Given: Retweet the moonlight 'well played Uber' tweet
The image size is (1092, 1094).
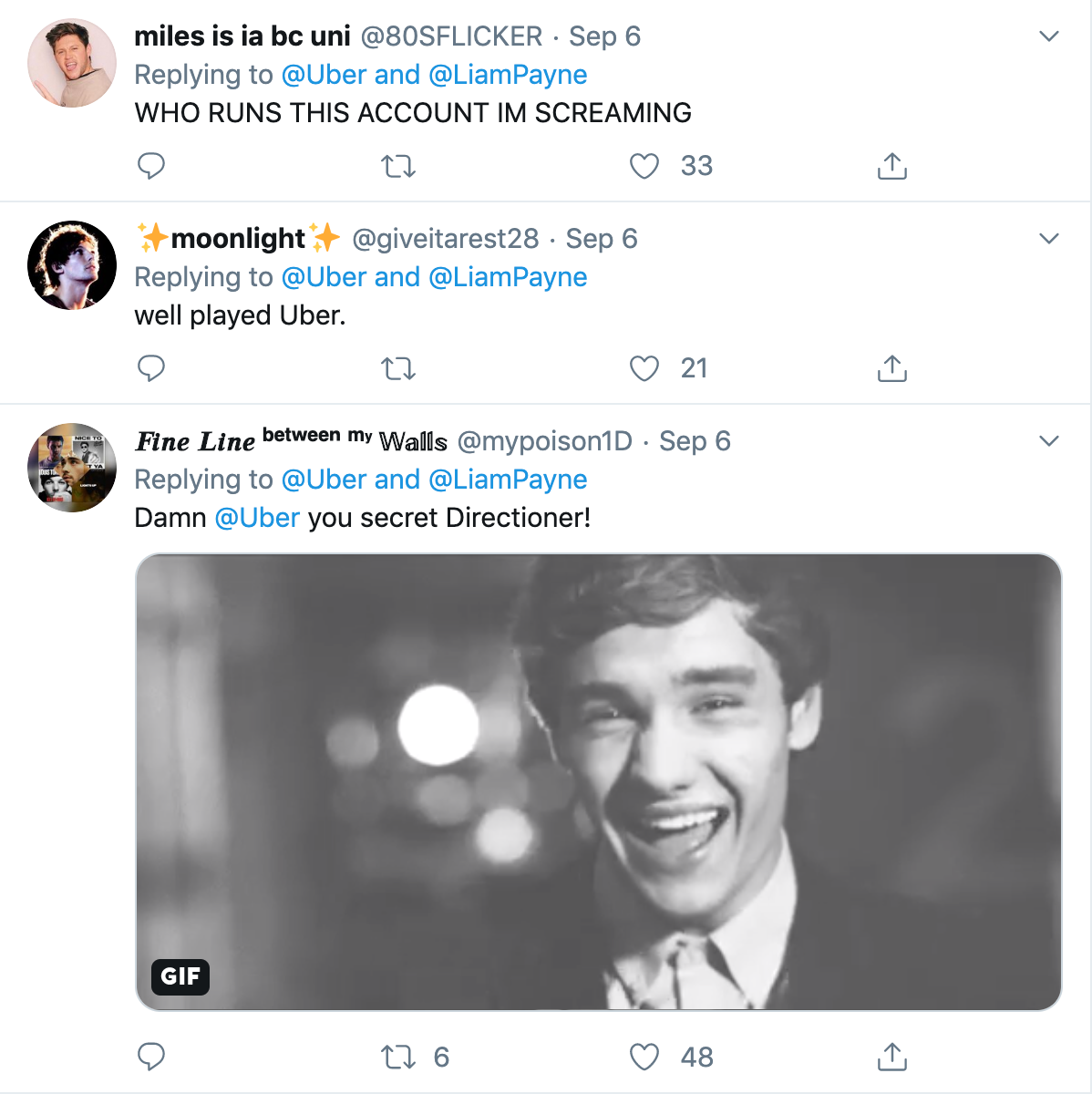Looking at the screenshot, I should pyautogui.click(x=397, y=368).
